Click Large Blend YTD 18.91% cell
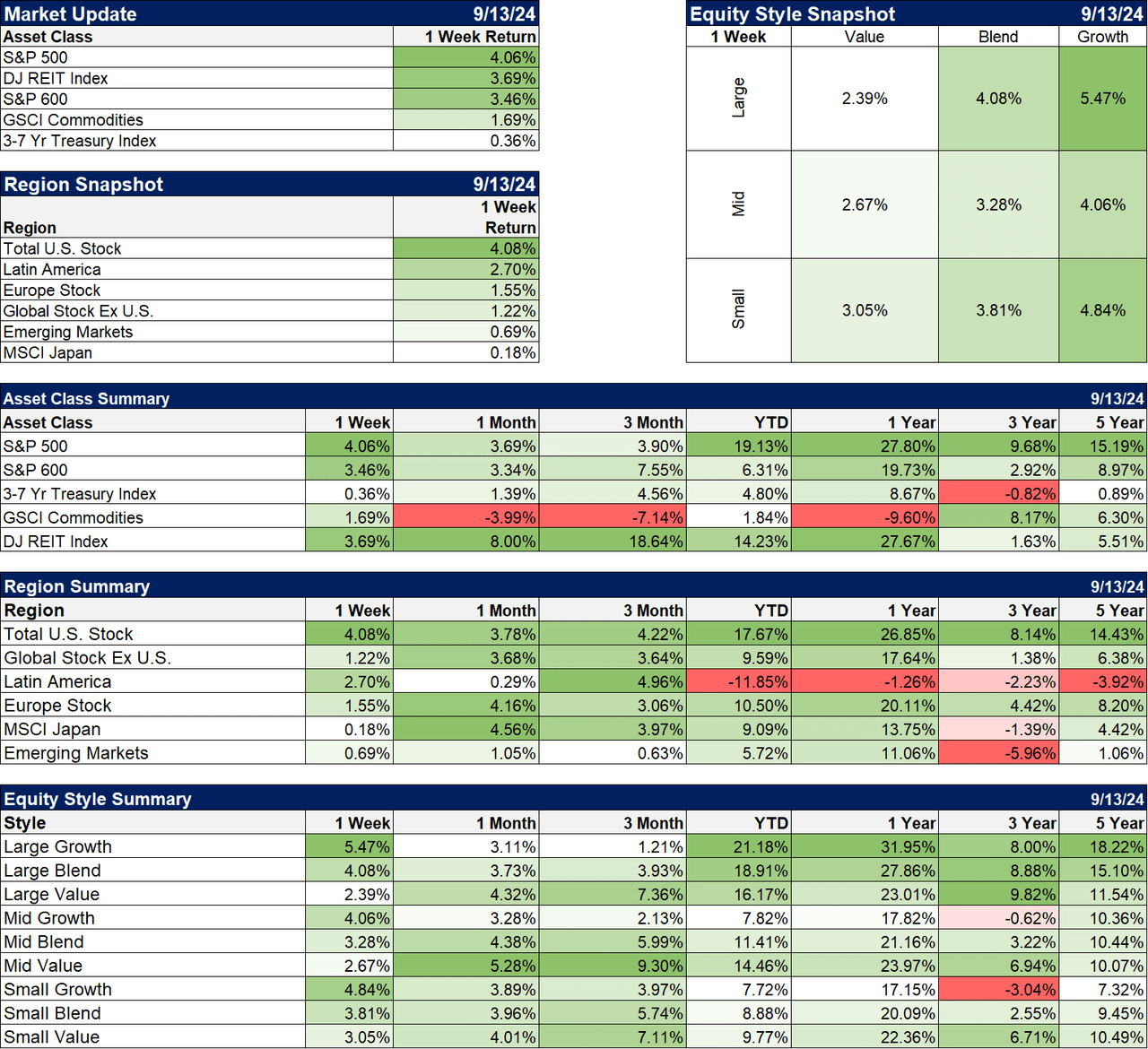 click(737, 870)
